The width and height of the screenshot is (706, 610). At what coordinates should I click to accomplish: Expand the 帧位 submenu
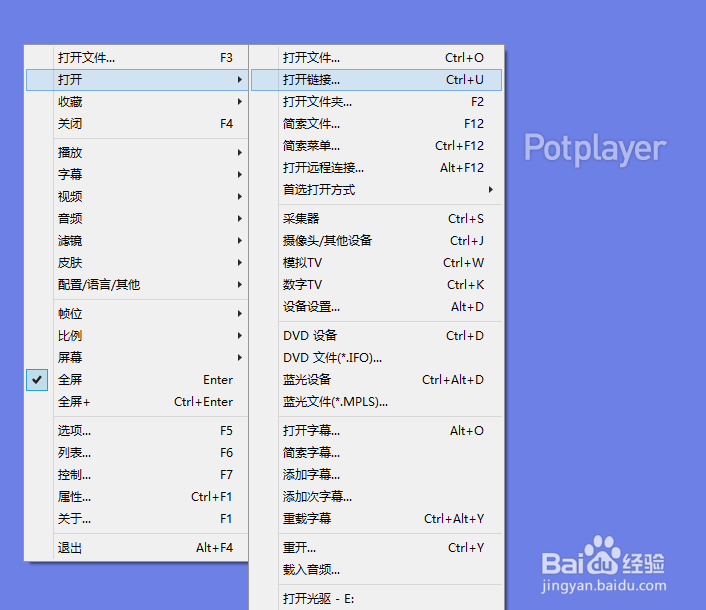[x=137, y=314]
